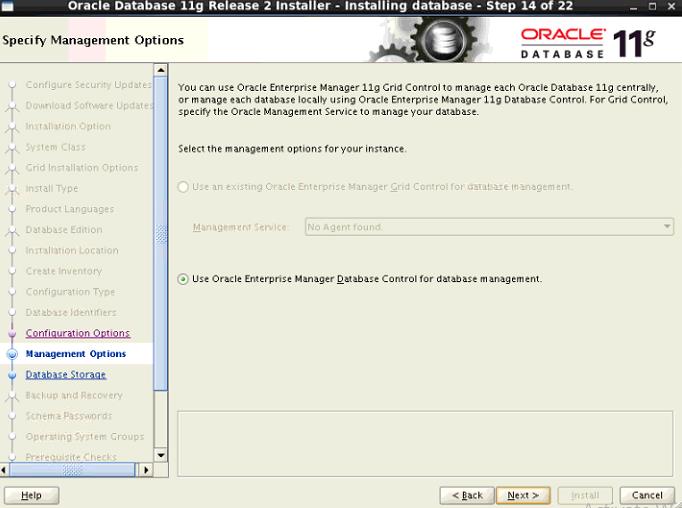Click Installation Location step

coord(72,251)
